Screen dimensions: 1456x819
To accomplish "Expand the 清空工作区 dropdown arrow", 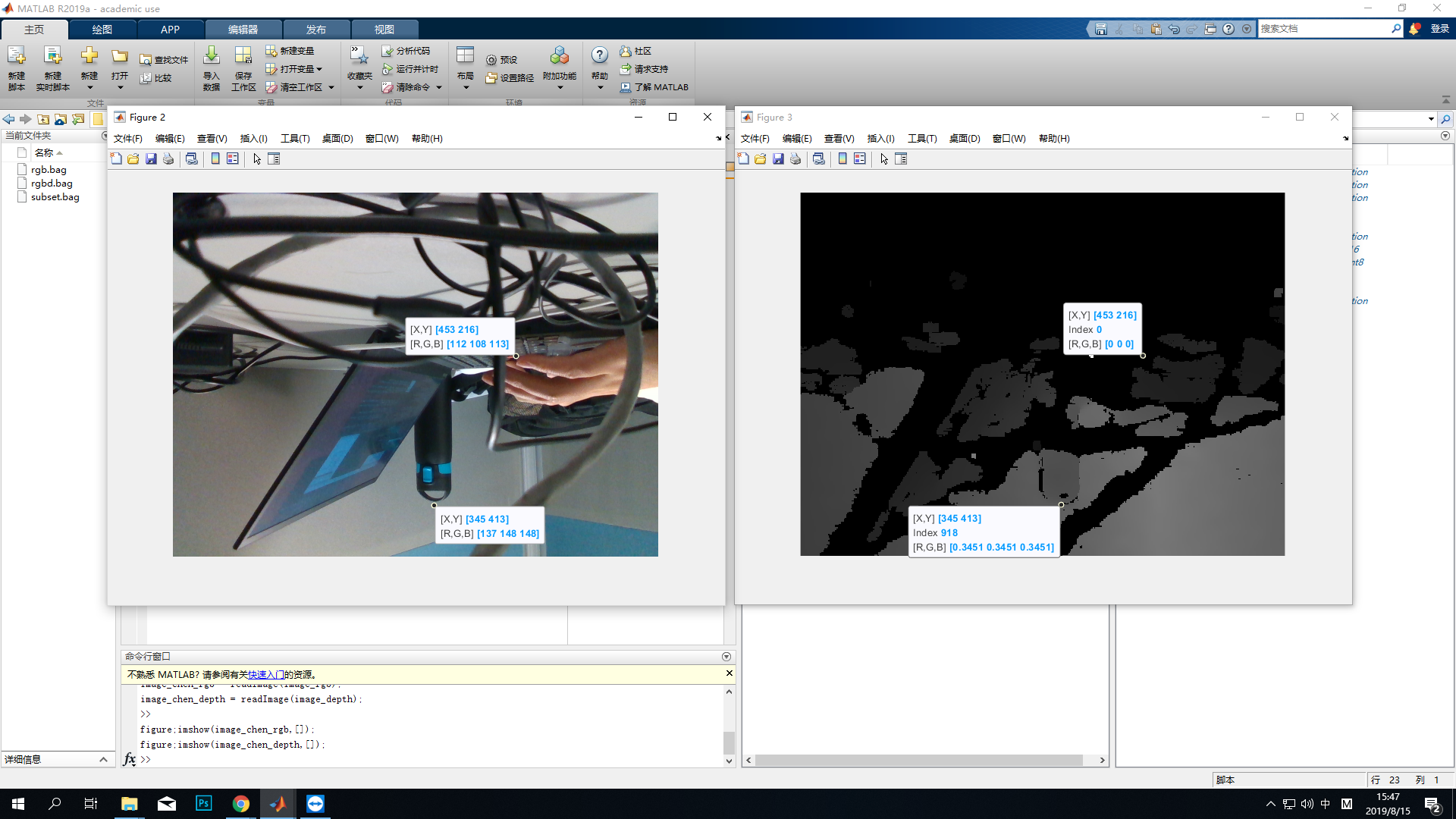I will 331,88.
